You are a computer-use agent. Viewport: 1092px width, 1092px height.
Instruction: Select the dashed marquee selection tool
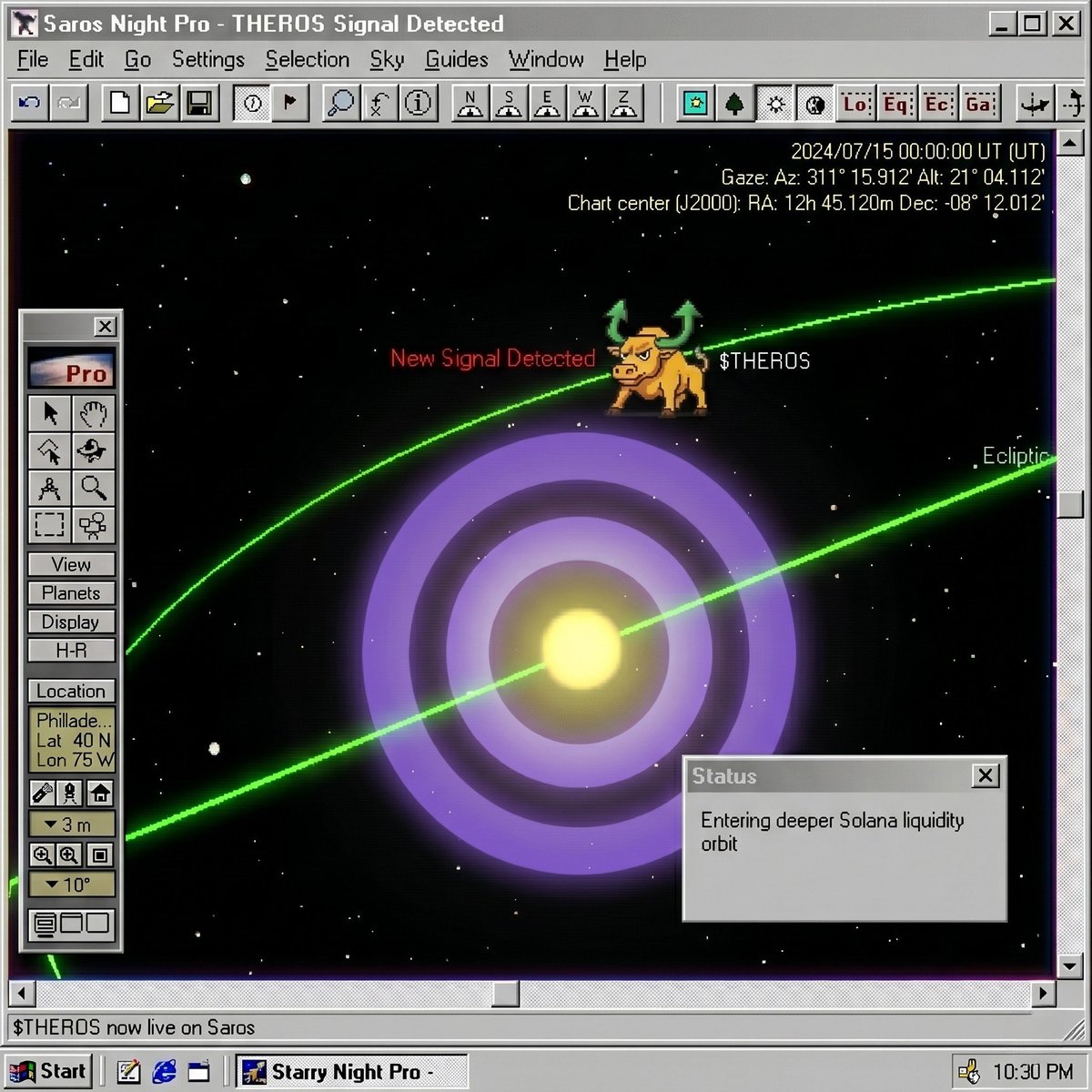[x=49, y=525]
